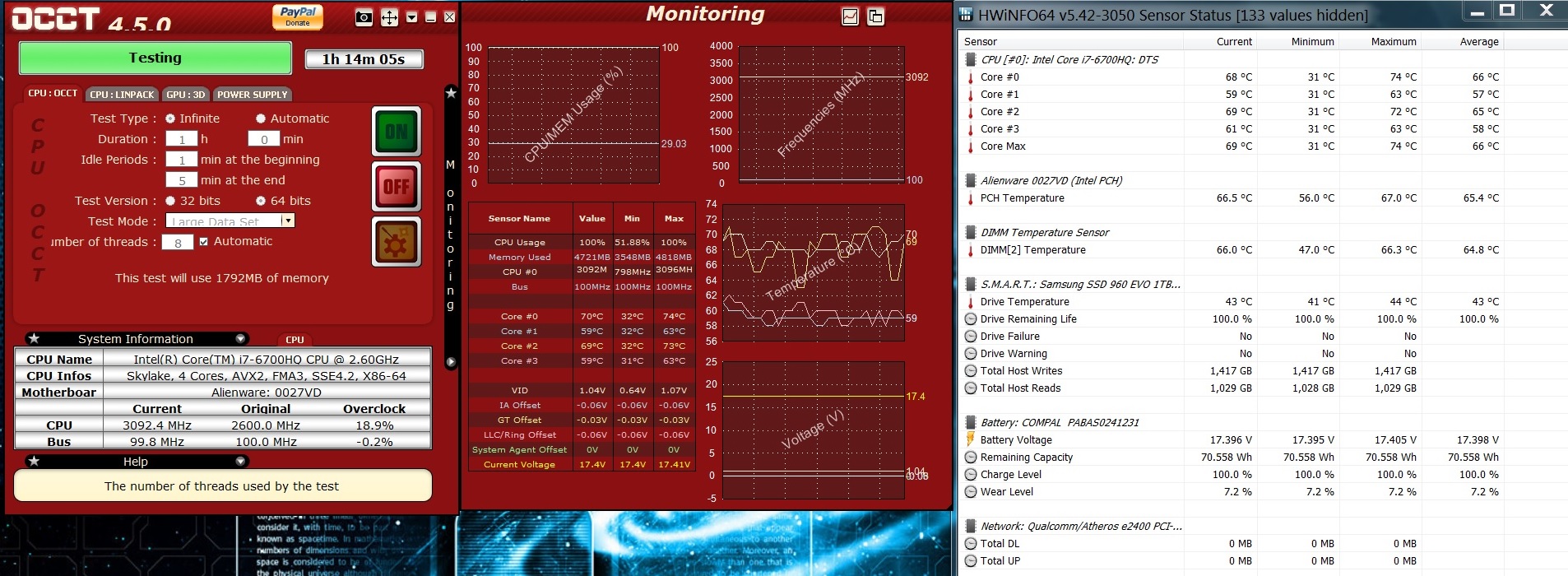Viewport: 1568px width, 576px height.
Task: Select CPU tab in System Information
Action: pos(295,340)
